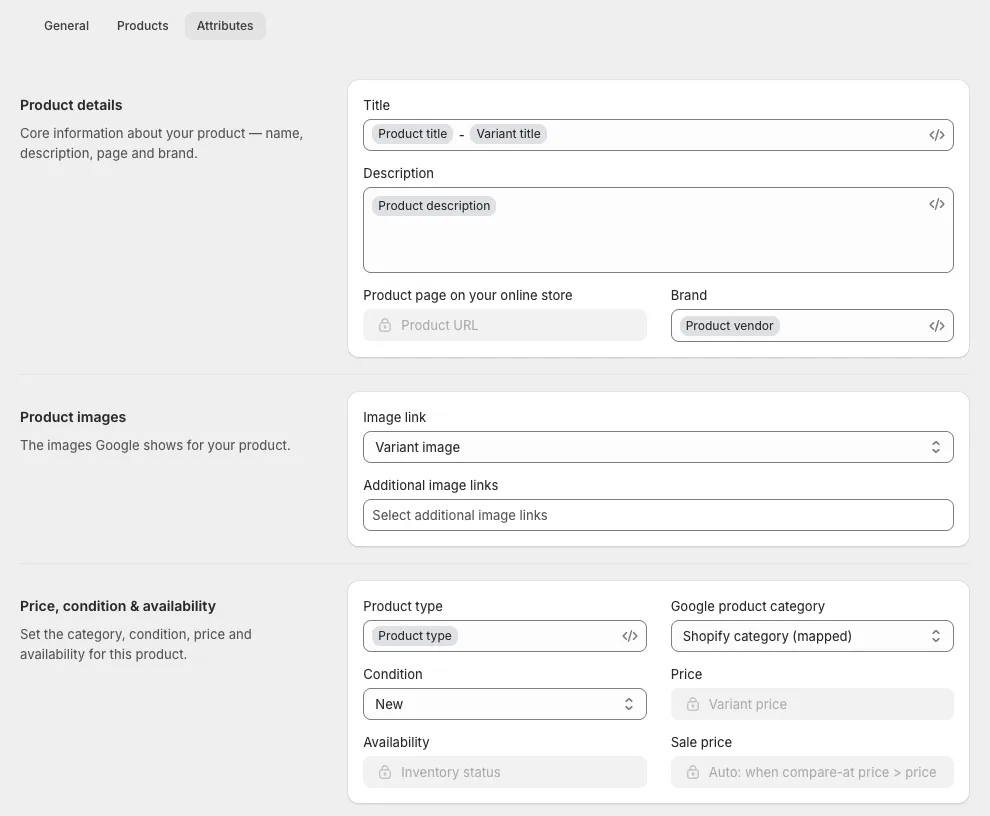This screenshot has height=816, width=990.
Task: Click the Product images heading
Action: pyautogui.click(x=73, y=417)
